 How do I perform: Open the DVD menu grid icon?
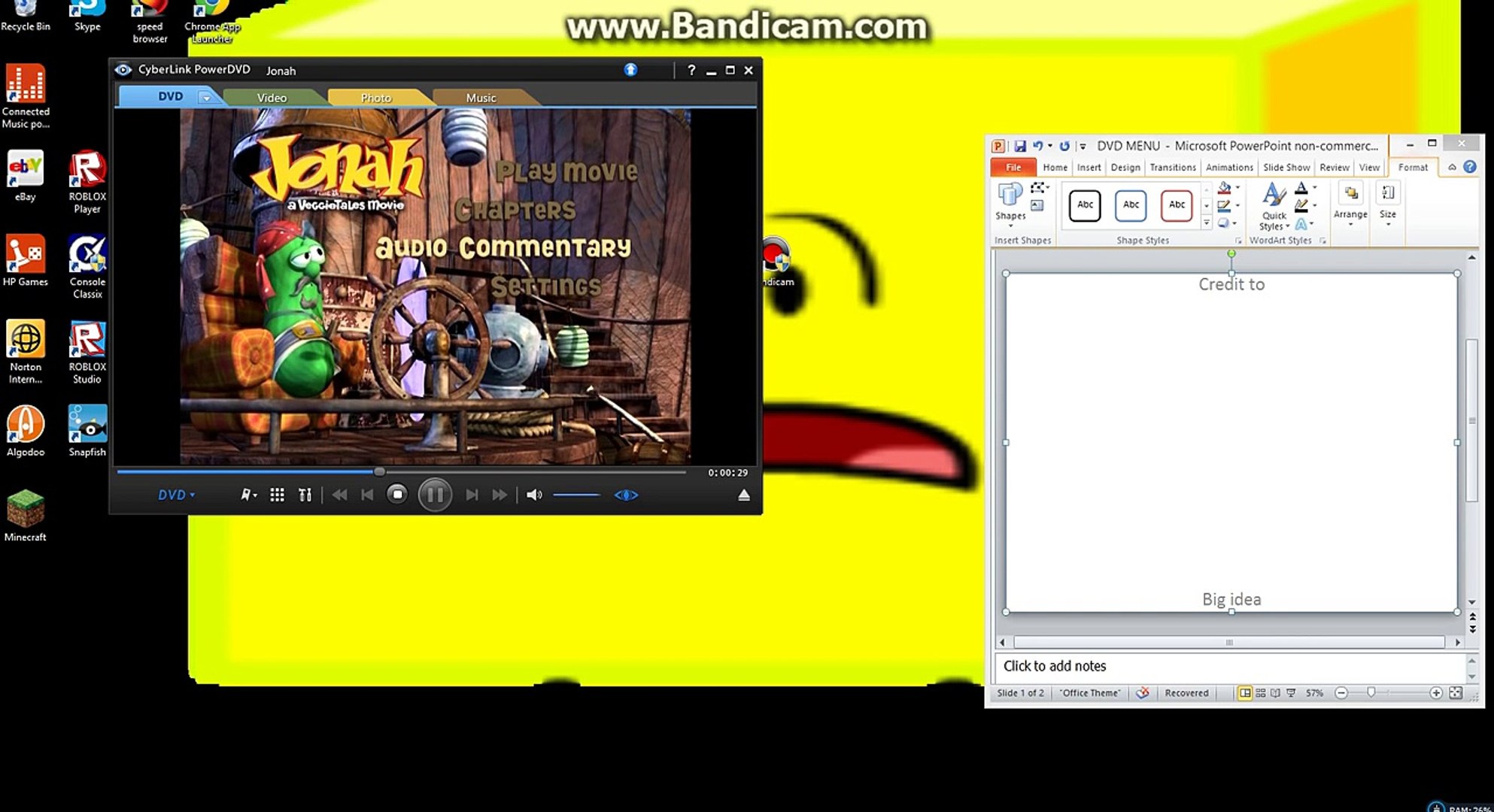pyautogui.click(x=277, y=495)
